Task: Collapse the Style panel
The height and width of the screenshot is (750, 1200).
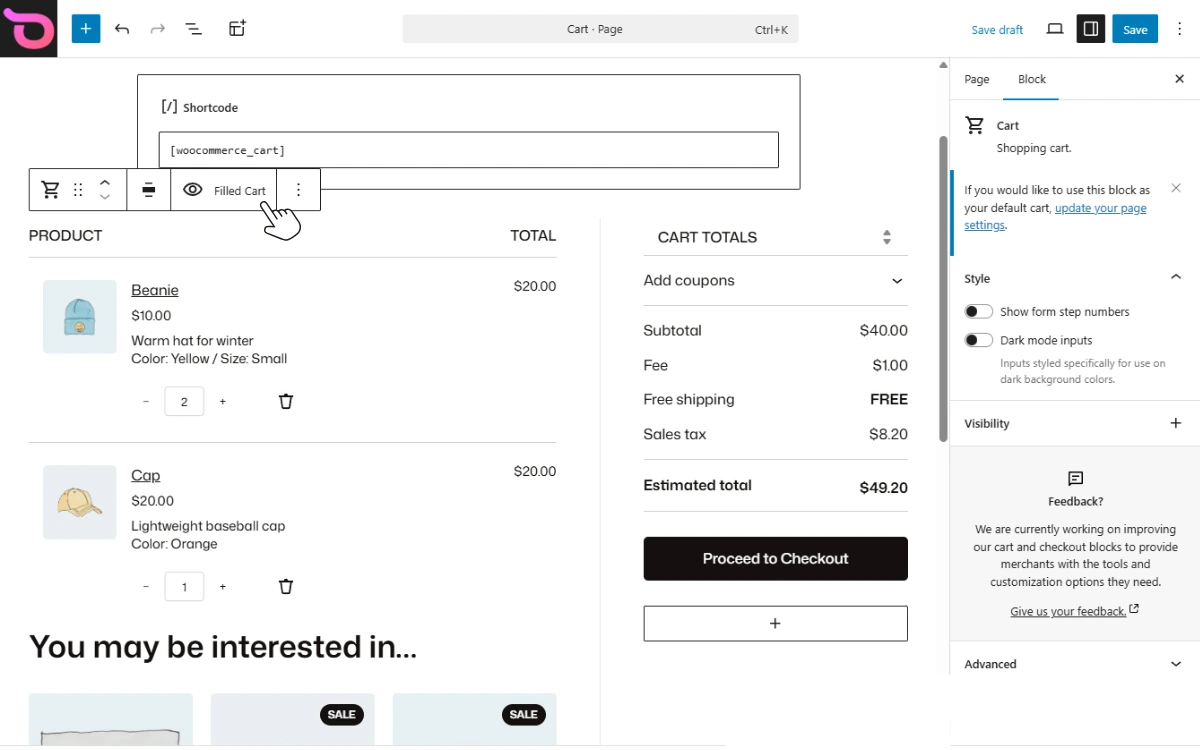Action: pos(1175,278)
